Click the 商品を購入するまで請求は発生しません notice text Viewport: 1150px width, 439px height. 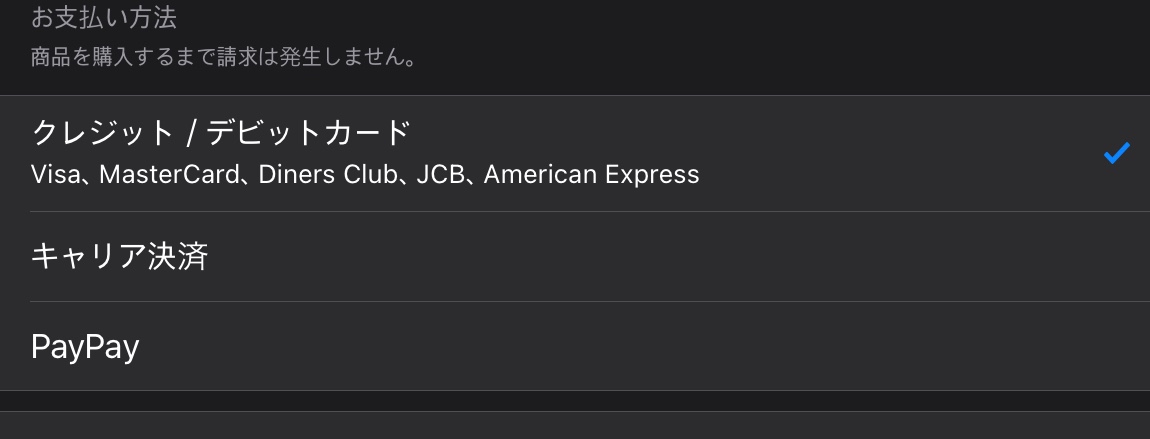(223, 58)
